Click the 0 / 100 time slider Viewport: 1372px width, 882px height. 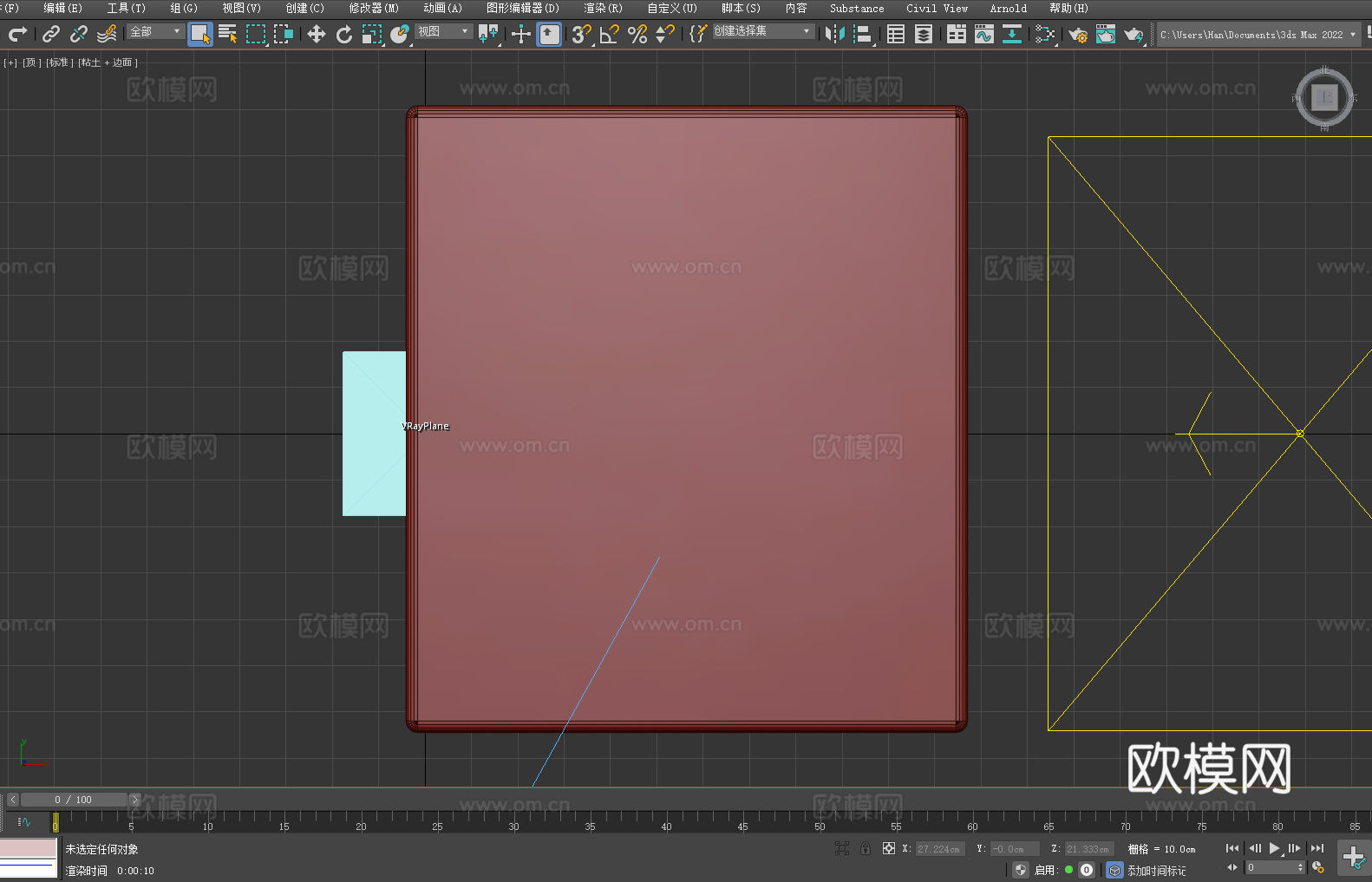click(74, 800)
